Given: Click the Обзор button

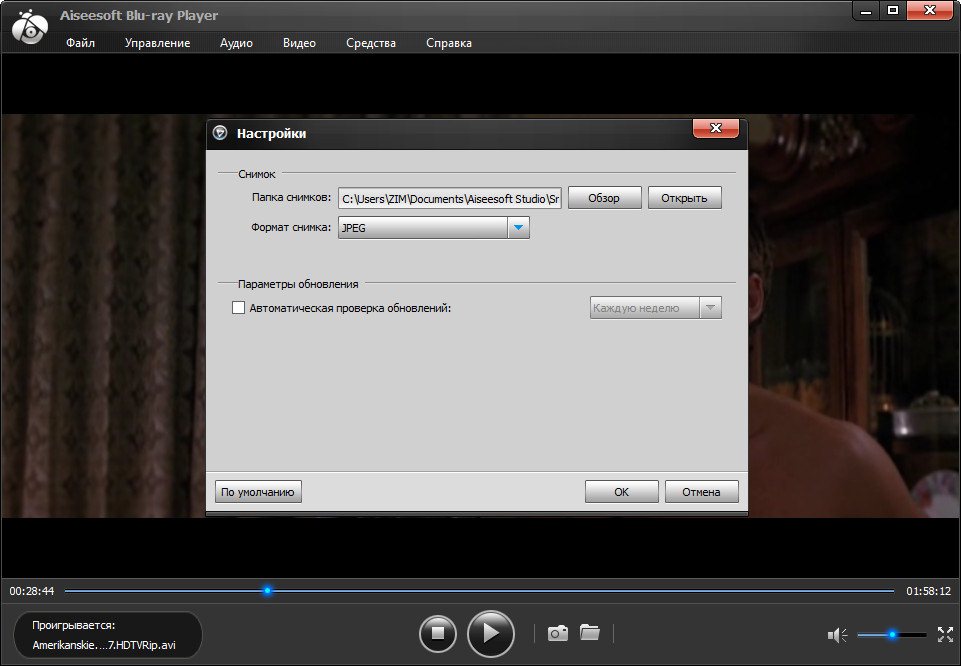Looking at the screenshot, I should tap(604, 198).
